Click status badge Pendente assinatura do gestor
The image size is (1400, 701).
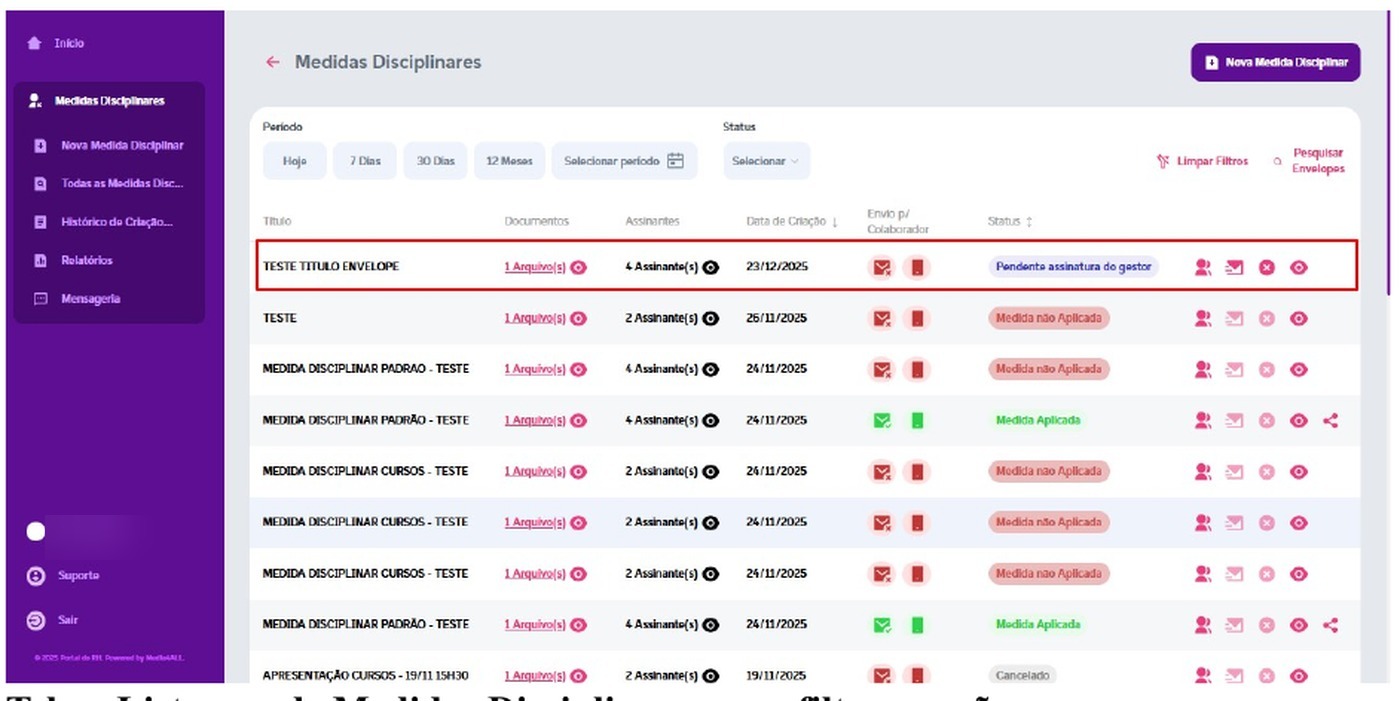[1073, 267]
